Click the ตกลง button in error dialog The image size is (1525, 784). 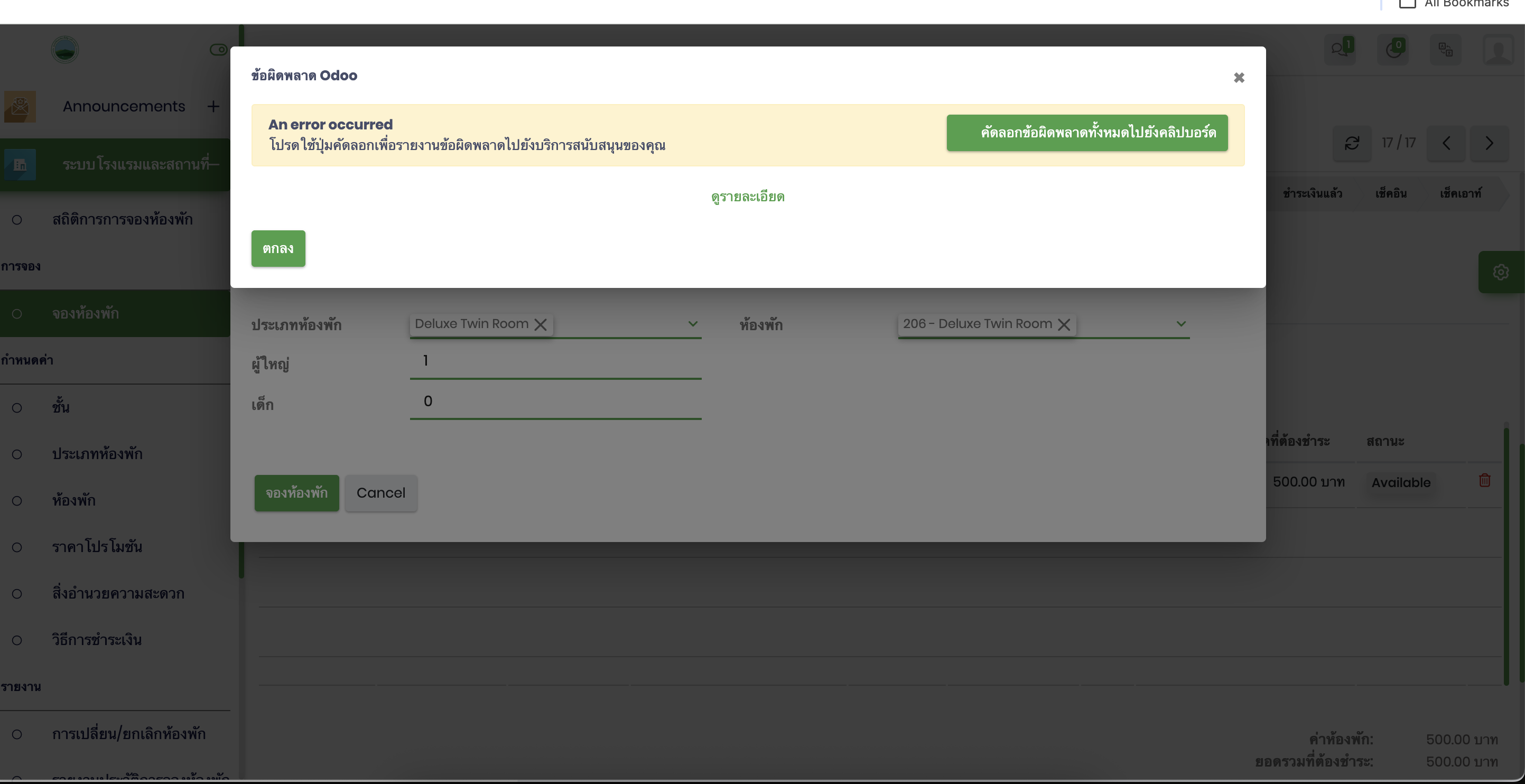pyautogui.click(x=277, y=248)
